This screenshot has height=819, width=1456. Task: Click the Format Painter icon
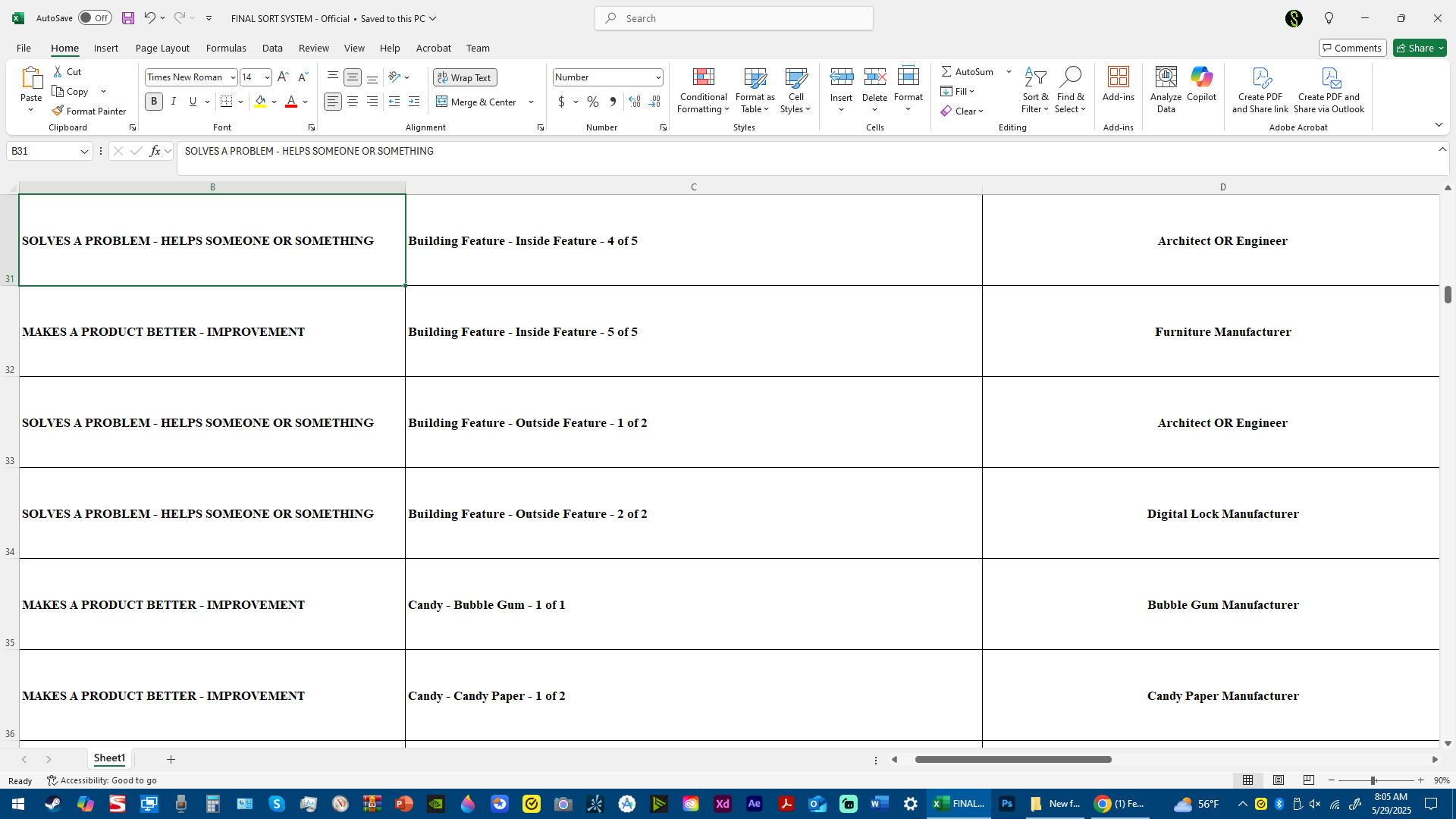coord(58,111)
